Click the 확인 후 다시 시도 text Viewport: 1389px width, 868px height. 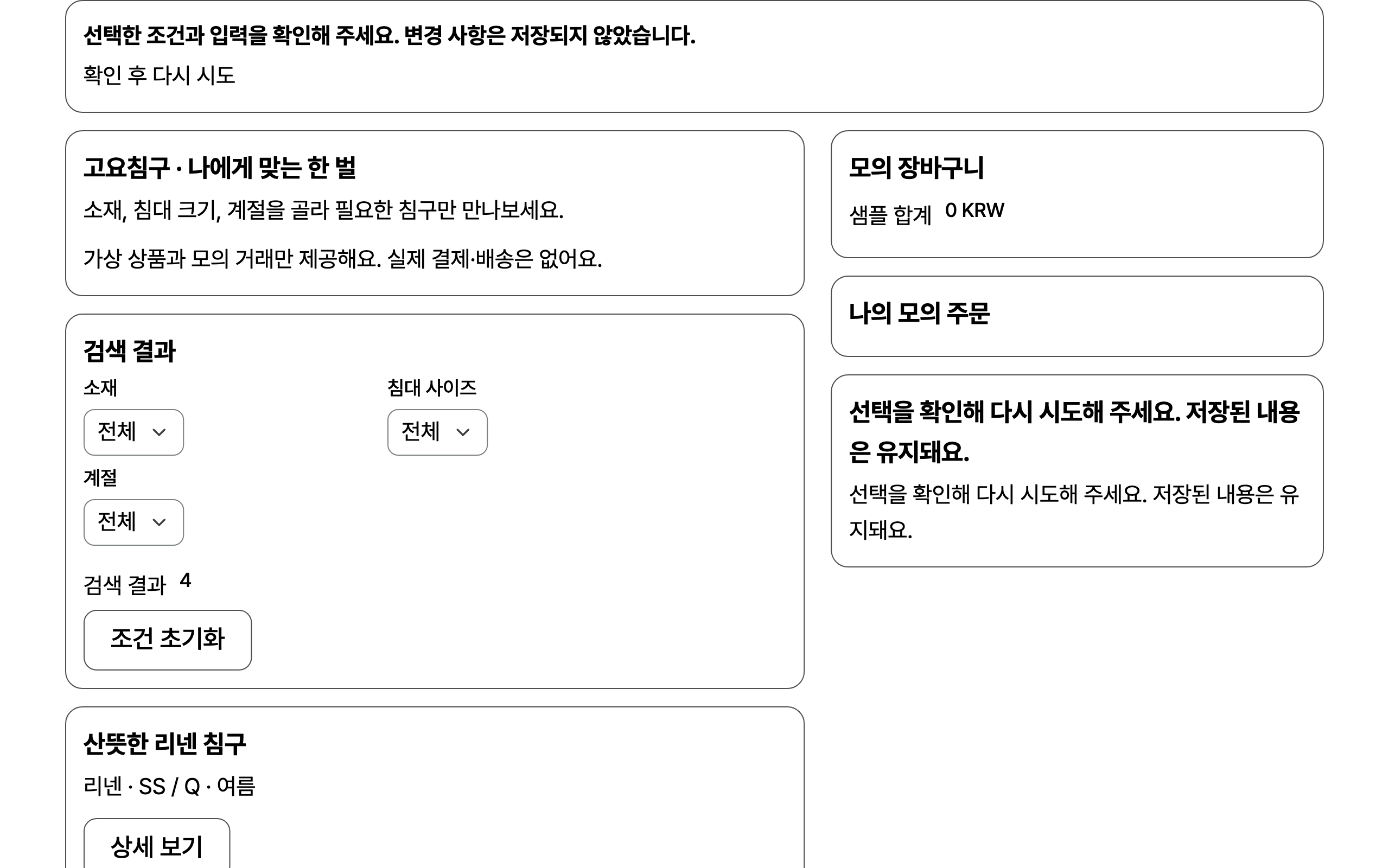(x=160, y=75)
